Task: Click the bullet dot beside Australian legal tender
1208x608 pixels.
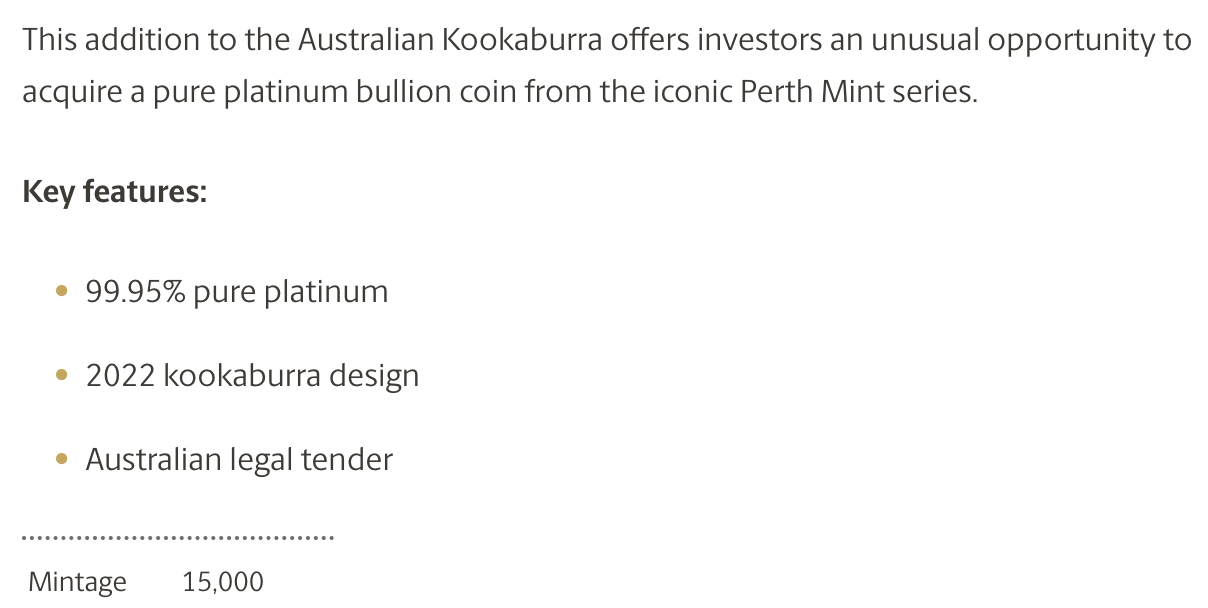Action: click(62, 460)
